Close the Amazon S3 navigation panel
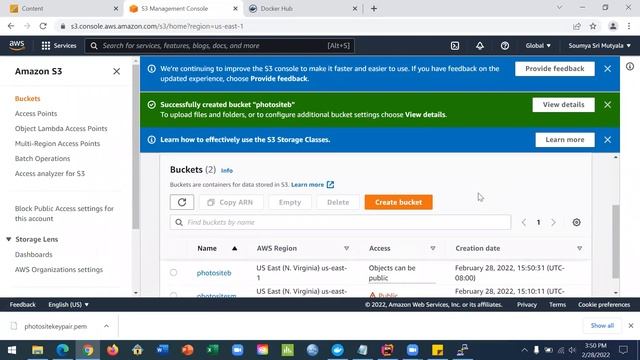This screenshot has width=640, height=360. [x=116, y=71]
